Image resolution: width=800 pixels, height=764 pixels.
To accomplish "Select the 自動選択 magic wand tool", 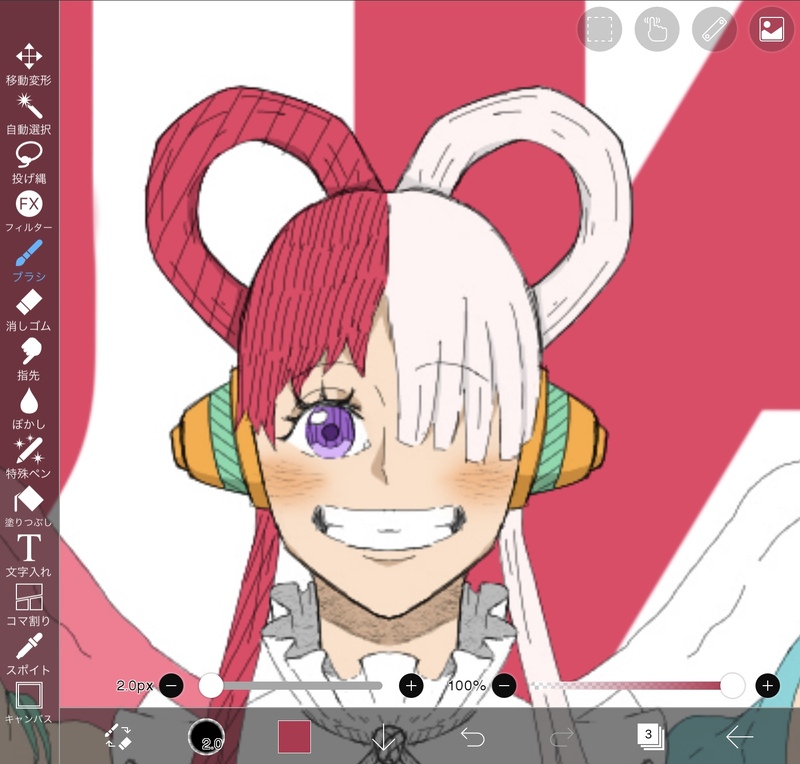I will click(29, 113).
